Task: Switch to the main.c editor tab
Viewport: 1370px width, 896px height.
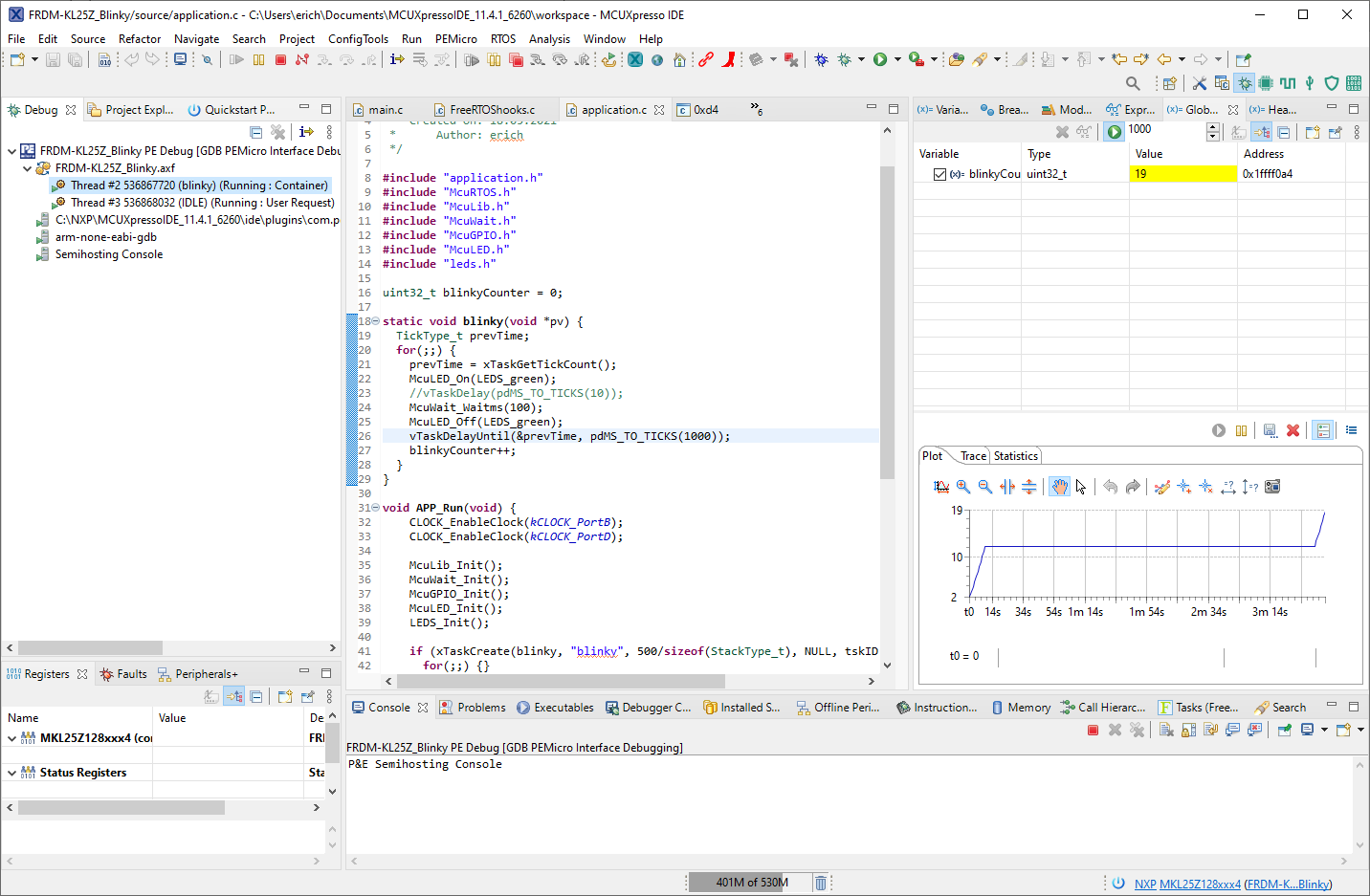Action: pos(386,110)
